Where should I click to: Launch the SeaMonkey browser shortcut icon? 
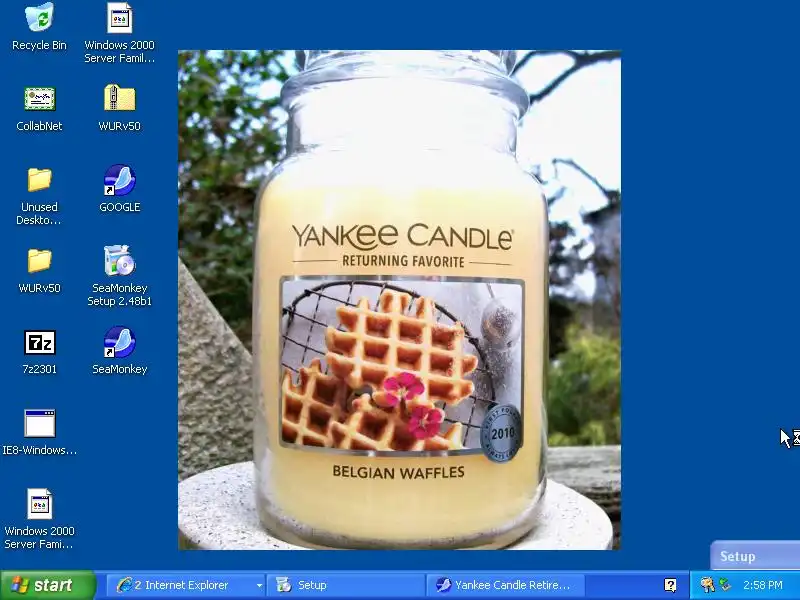tap(119, 342)
